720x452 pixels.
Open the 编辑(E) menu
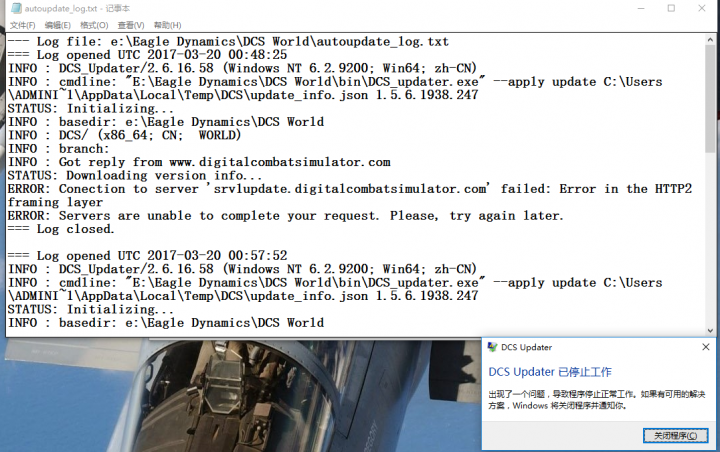(58, 25)
